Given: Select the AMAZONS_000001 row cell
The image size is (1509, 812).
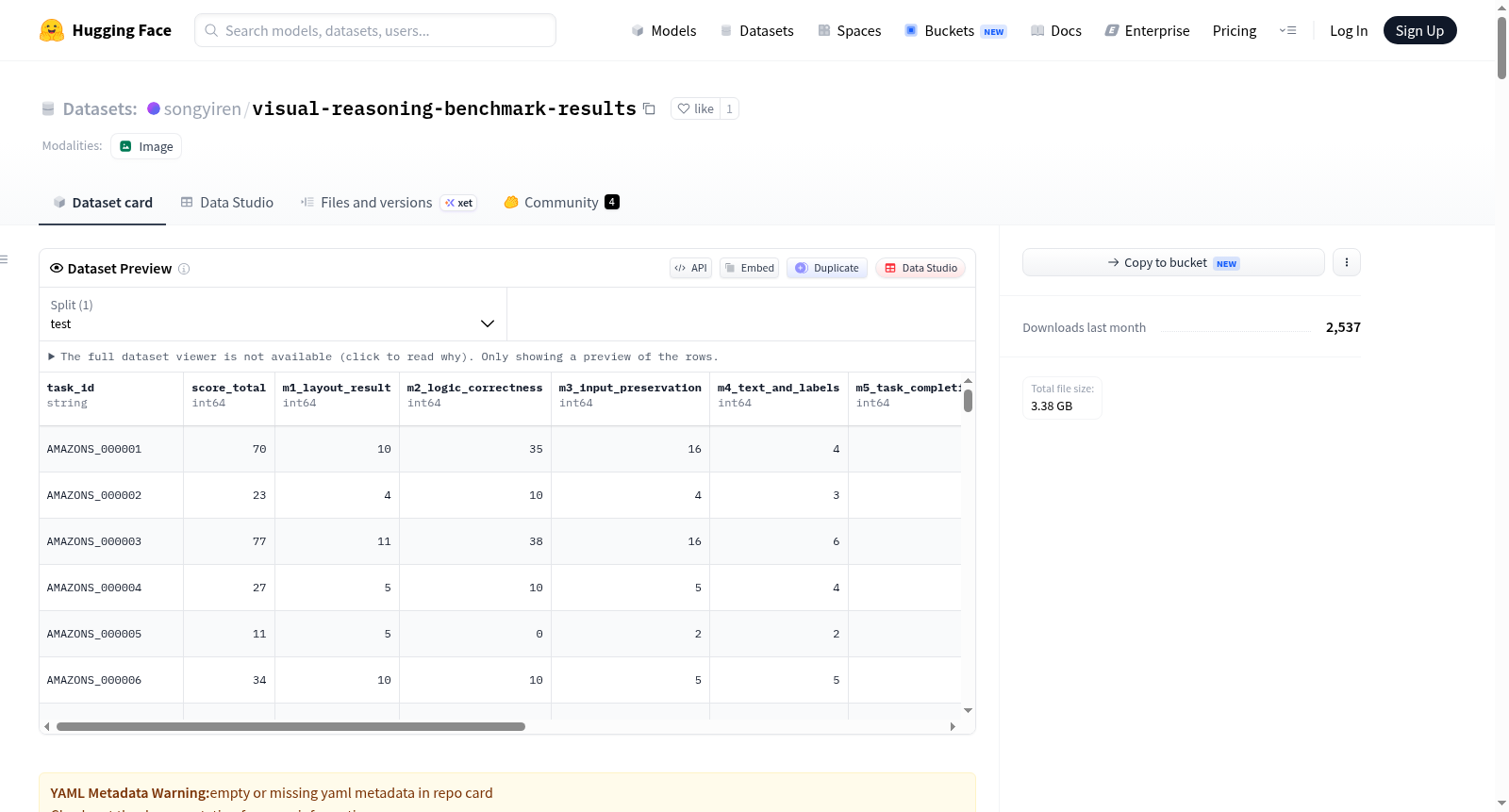Looking at the screenshot, I should pyautogui.click(x=111, y=449).
